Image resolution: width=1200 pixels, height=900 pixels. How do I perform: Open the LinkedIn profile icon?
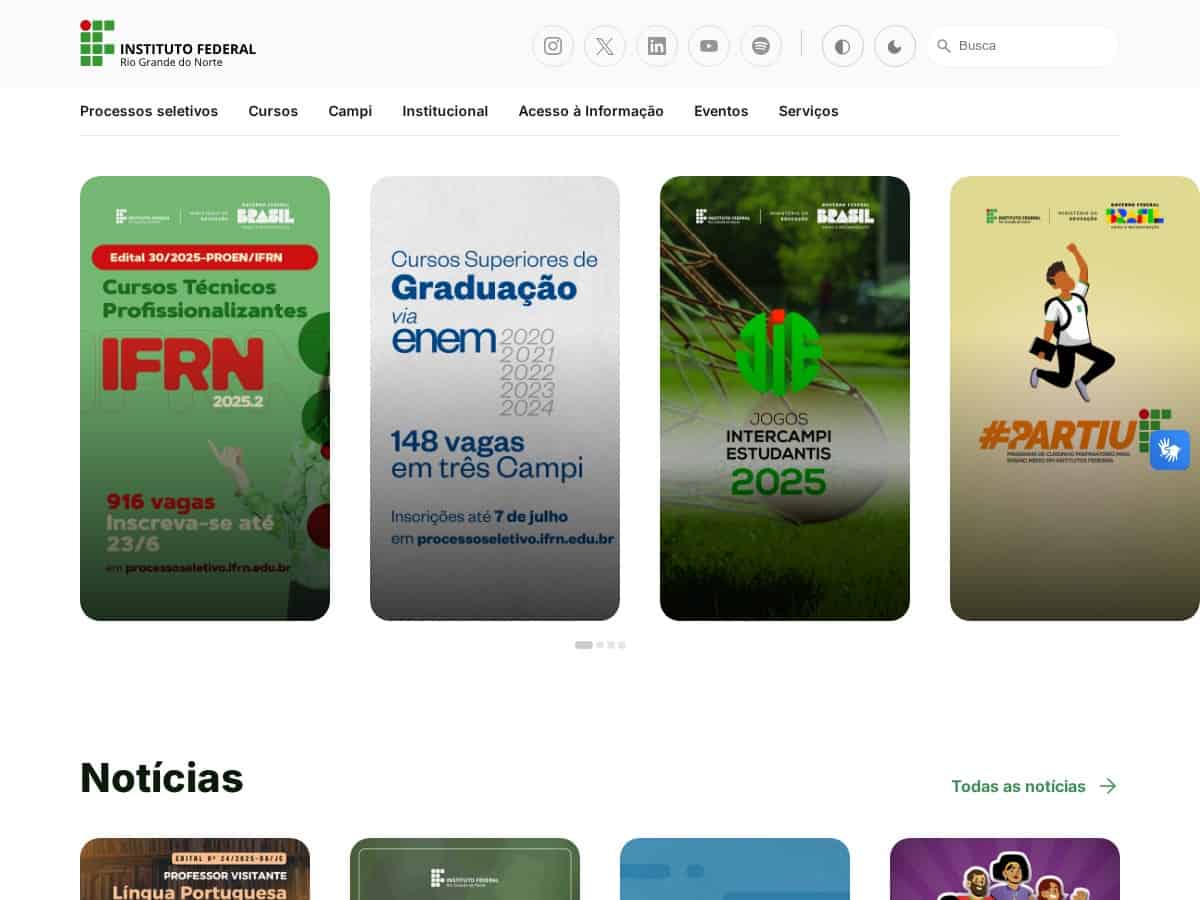657,46
